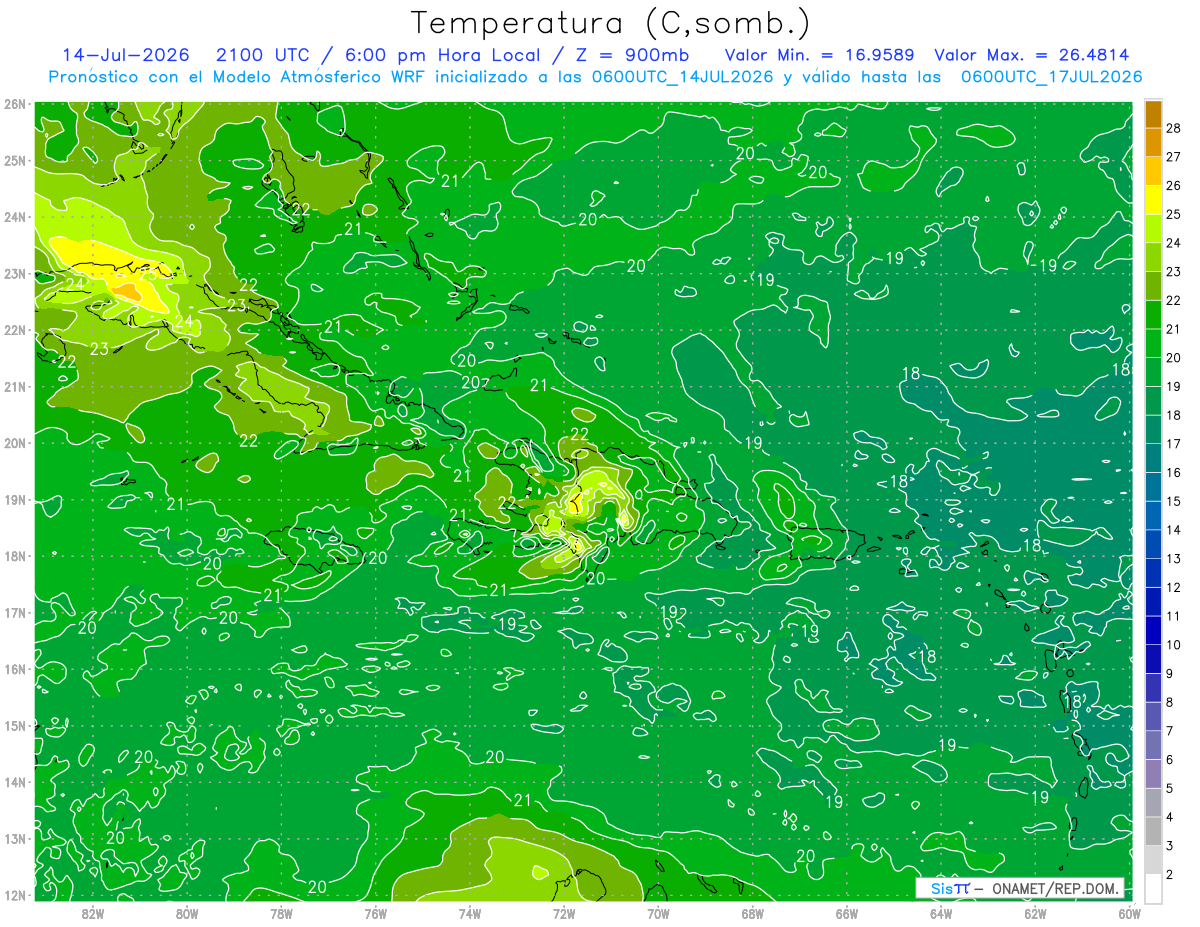Click the lime legend swatch between 24 and 25
The height and width of the screenshot is (927, 1200).
coord(1153,228)
